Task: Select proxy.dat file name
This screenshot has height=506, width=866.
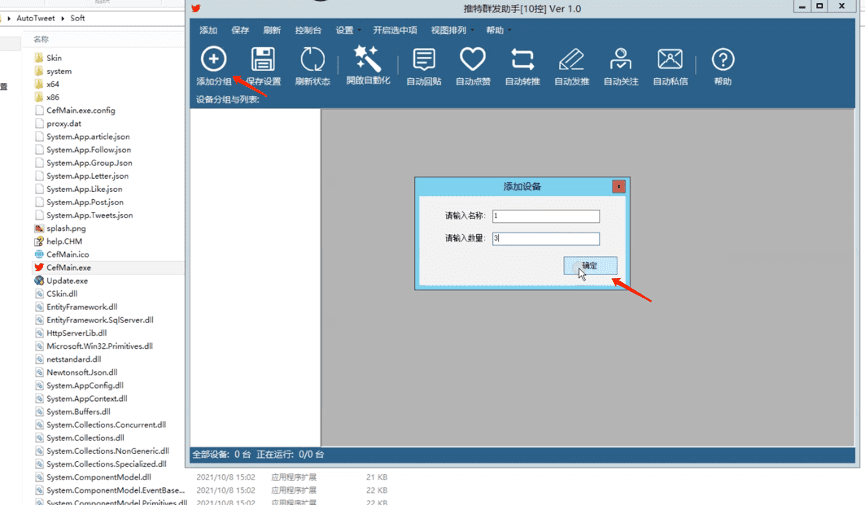Action: tap(64, 124)
